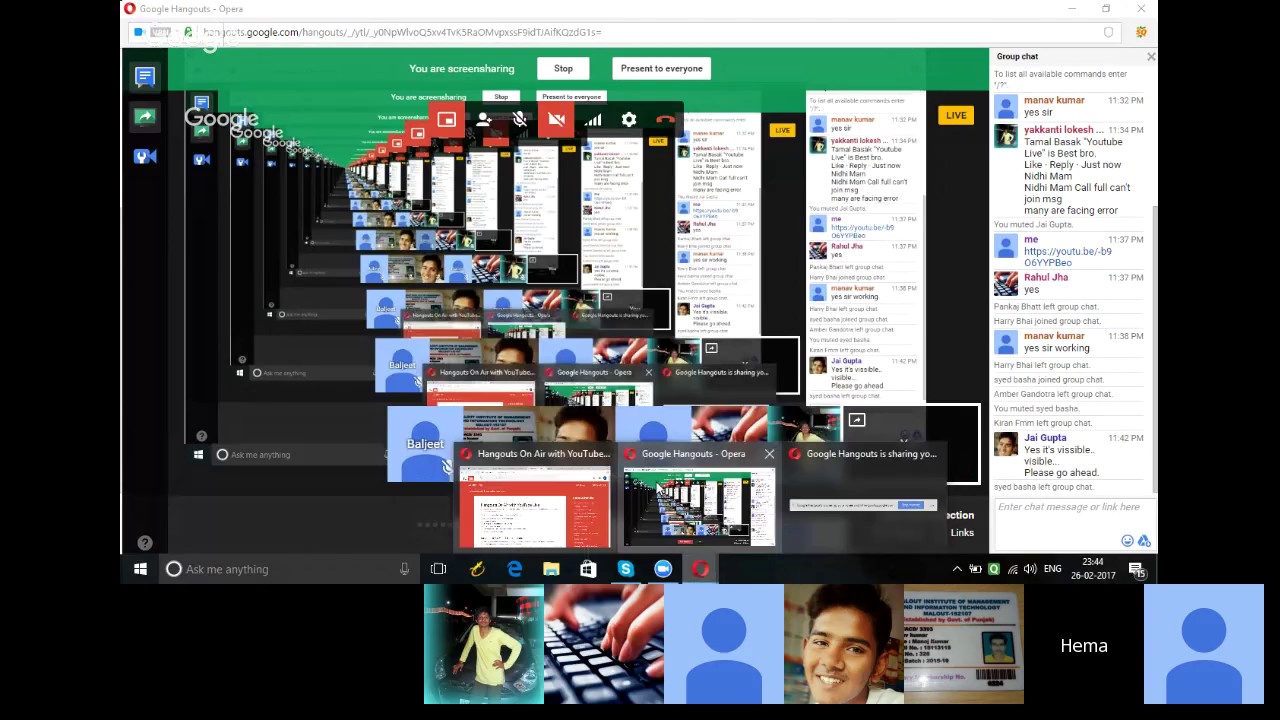Select the Google Hangouts is sharing preview
This screenshot has width=1280, height=720.
click(x=864, y=496)
